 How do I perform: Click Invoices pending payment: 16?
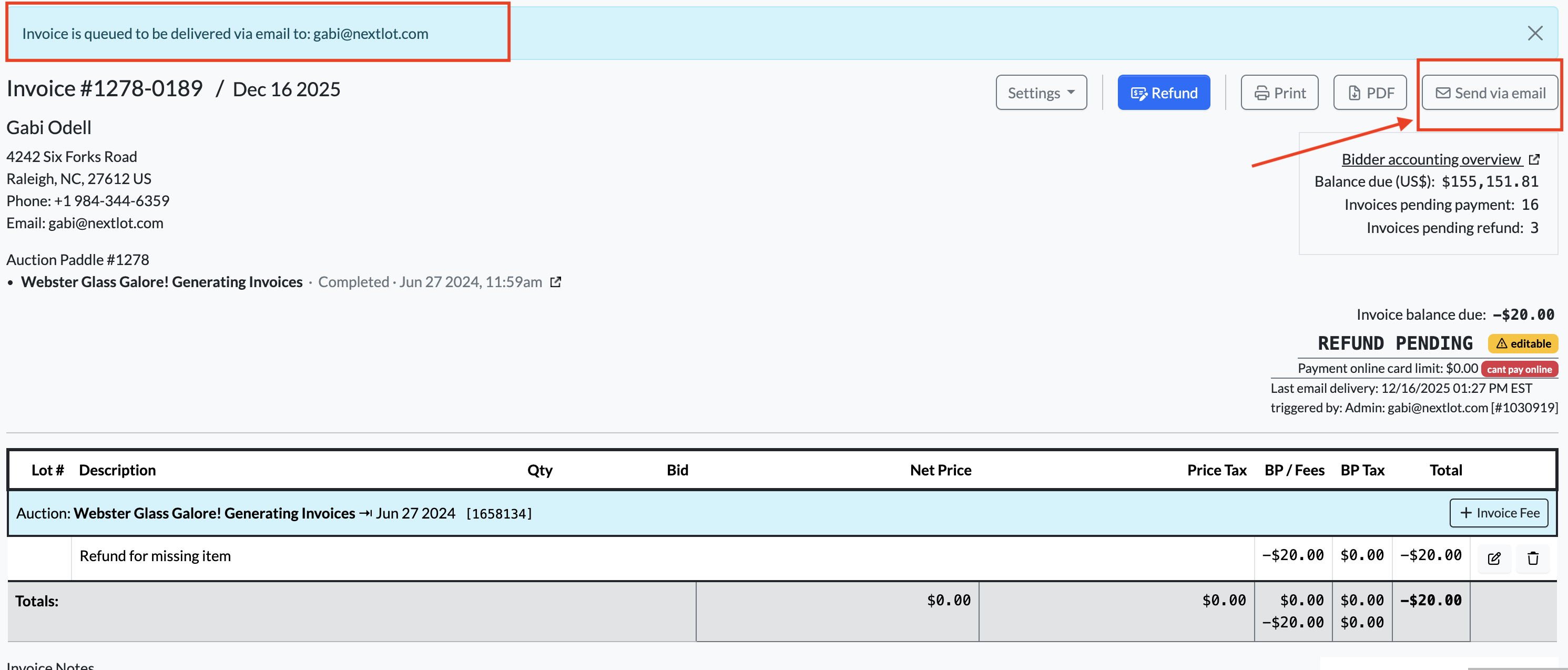1441,205
